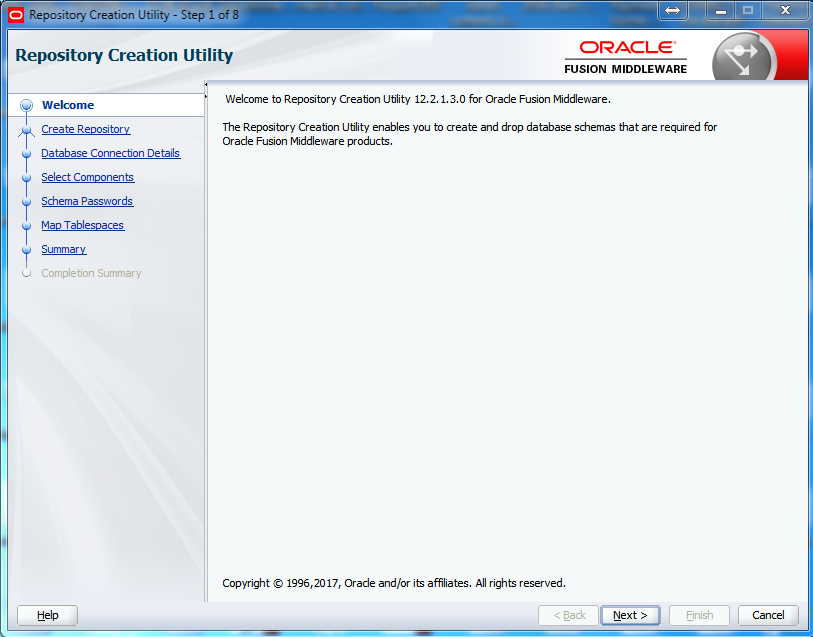
Task: Close the window with the X button
Action: [785, 10]
